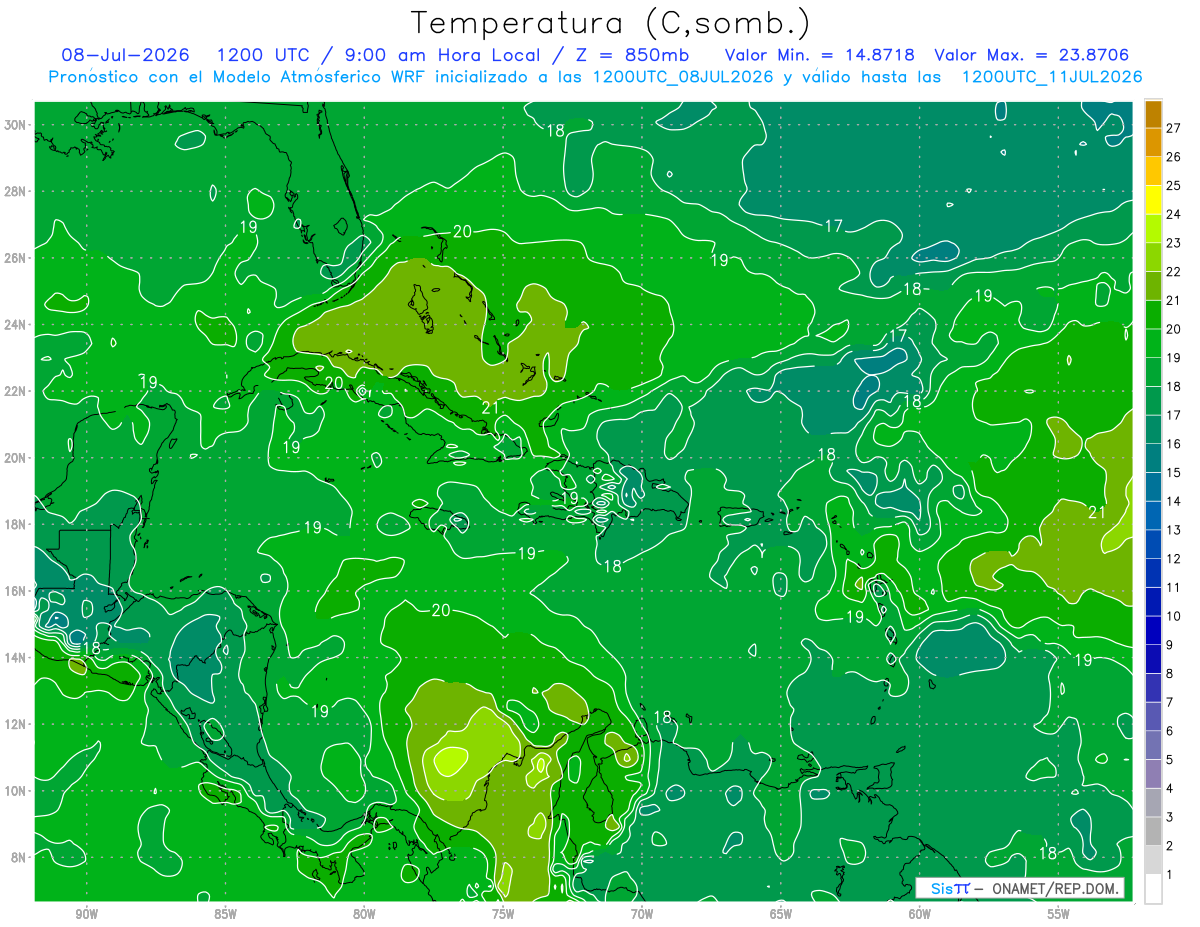Click the legend value '2' on the color scale

coord(1169,846)
